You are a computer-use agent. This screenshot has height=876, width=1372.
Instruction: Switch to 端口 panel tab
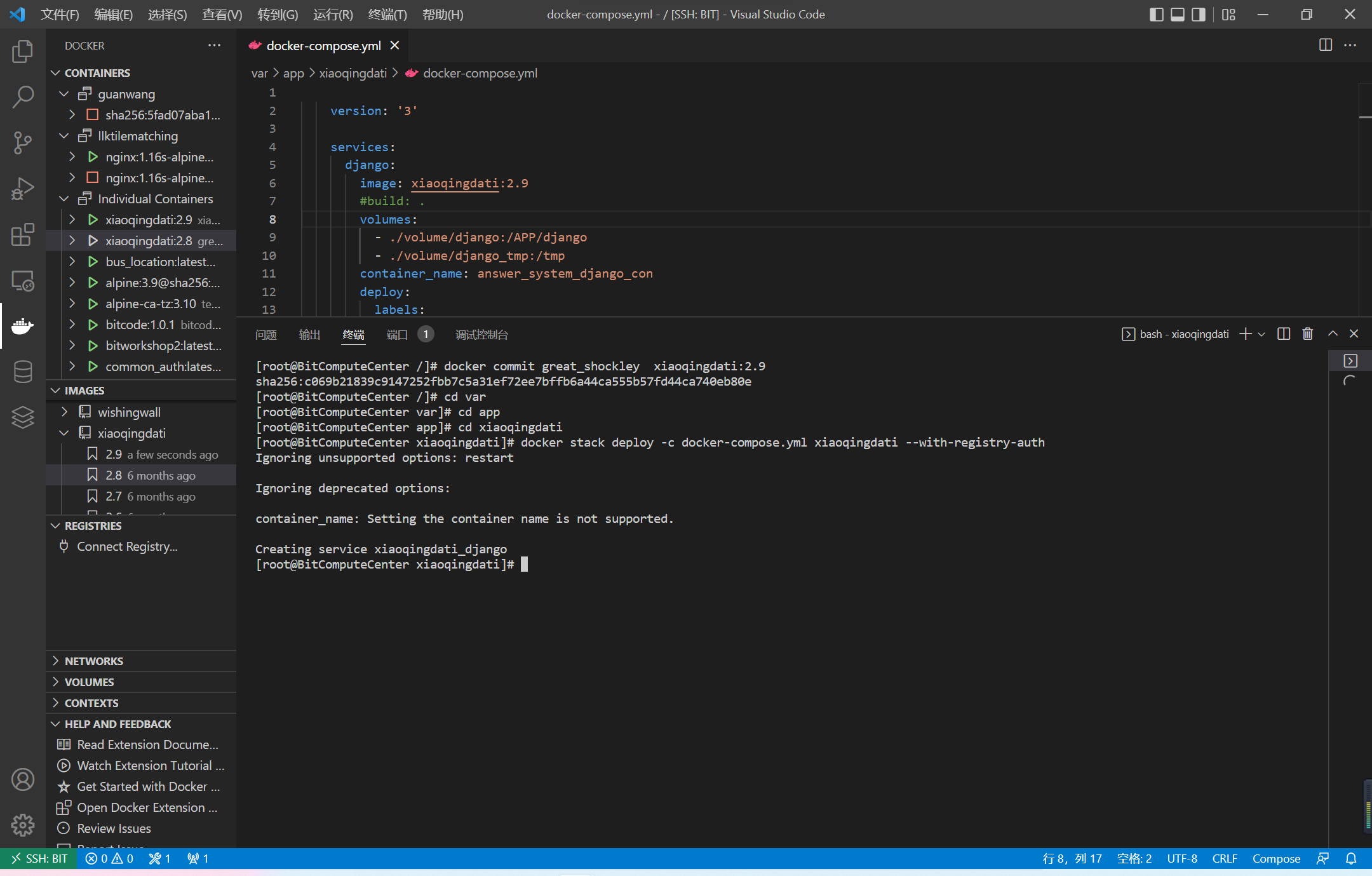[x=397, y=335]
